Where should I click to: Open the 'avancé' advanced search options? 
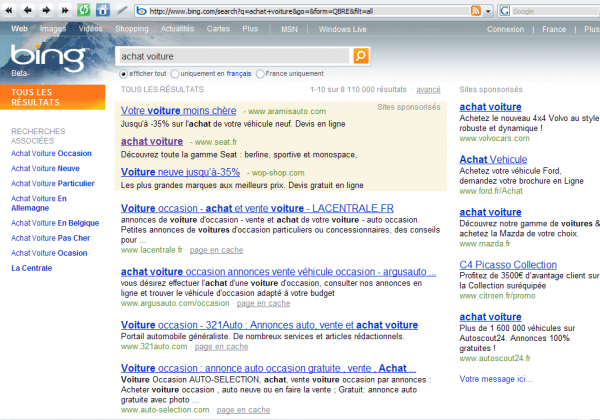pos(428,90)
